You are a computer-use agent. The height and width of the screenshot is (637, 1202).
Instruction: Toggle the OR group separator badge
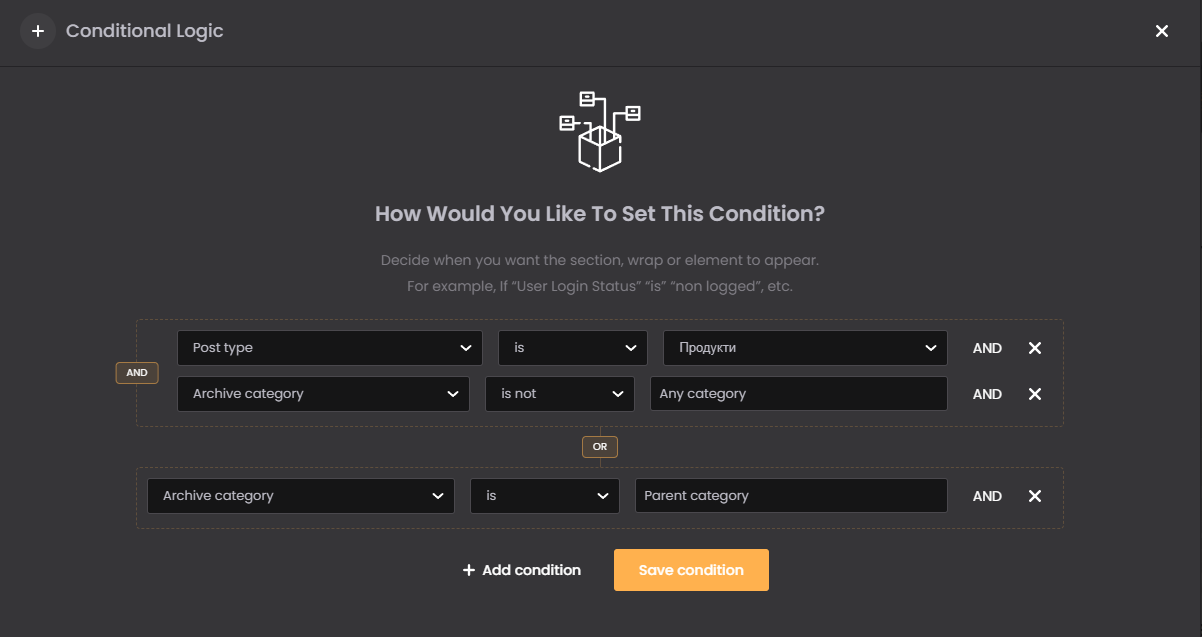[600, 447]
